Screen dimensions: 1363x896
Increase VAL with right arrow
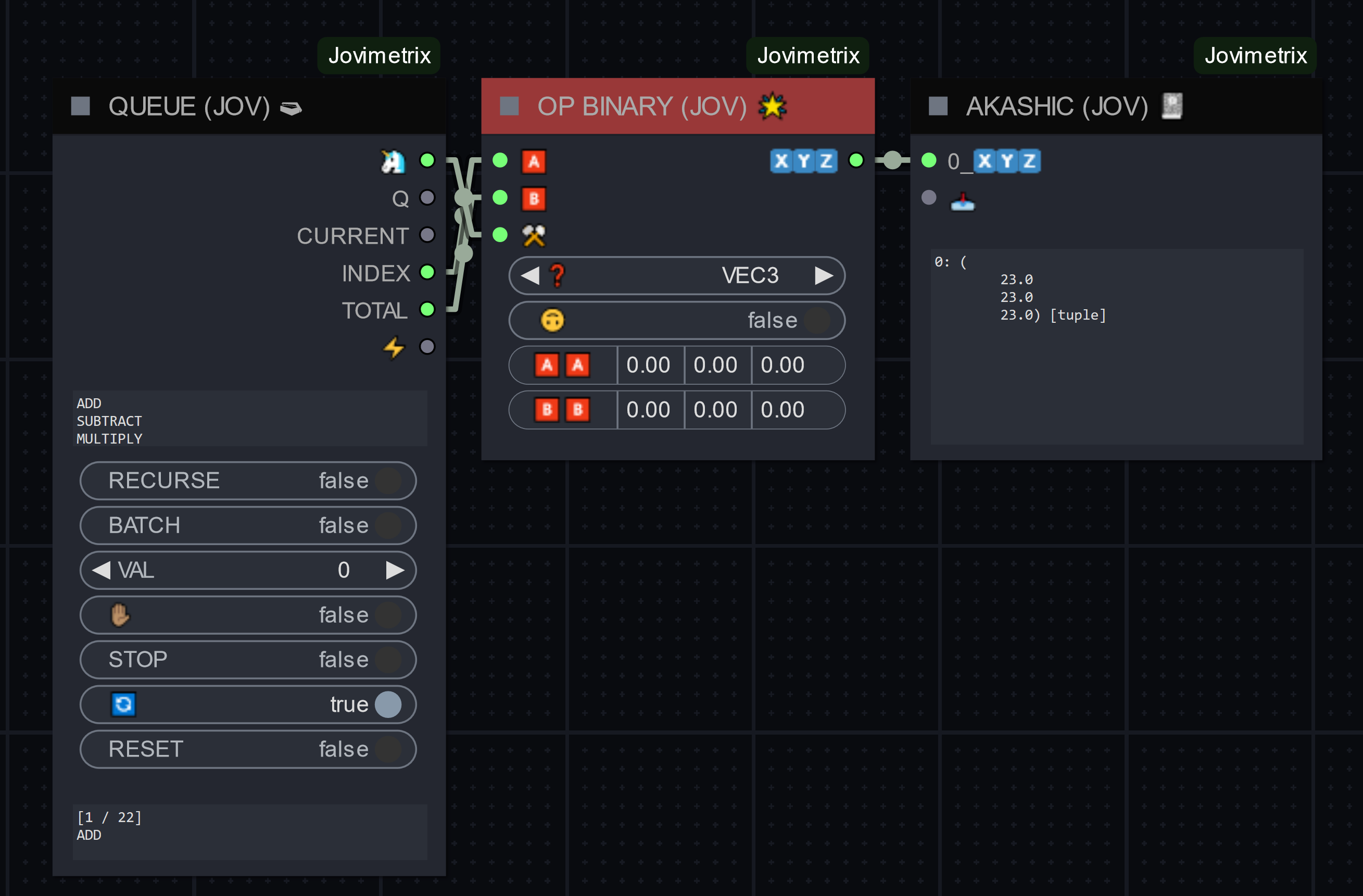tap(395, 570)
